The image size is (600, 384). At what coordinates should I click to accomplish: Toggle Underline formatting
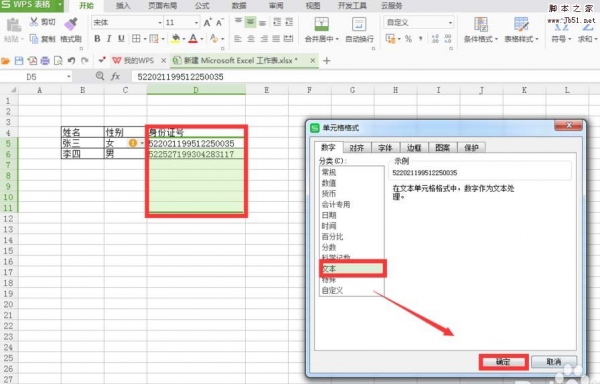(121, 39)
